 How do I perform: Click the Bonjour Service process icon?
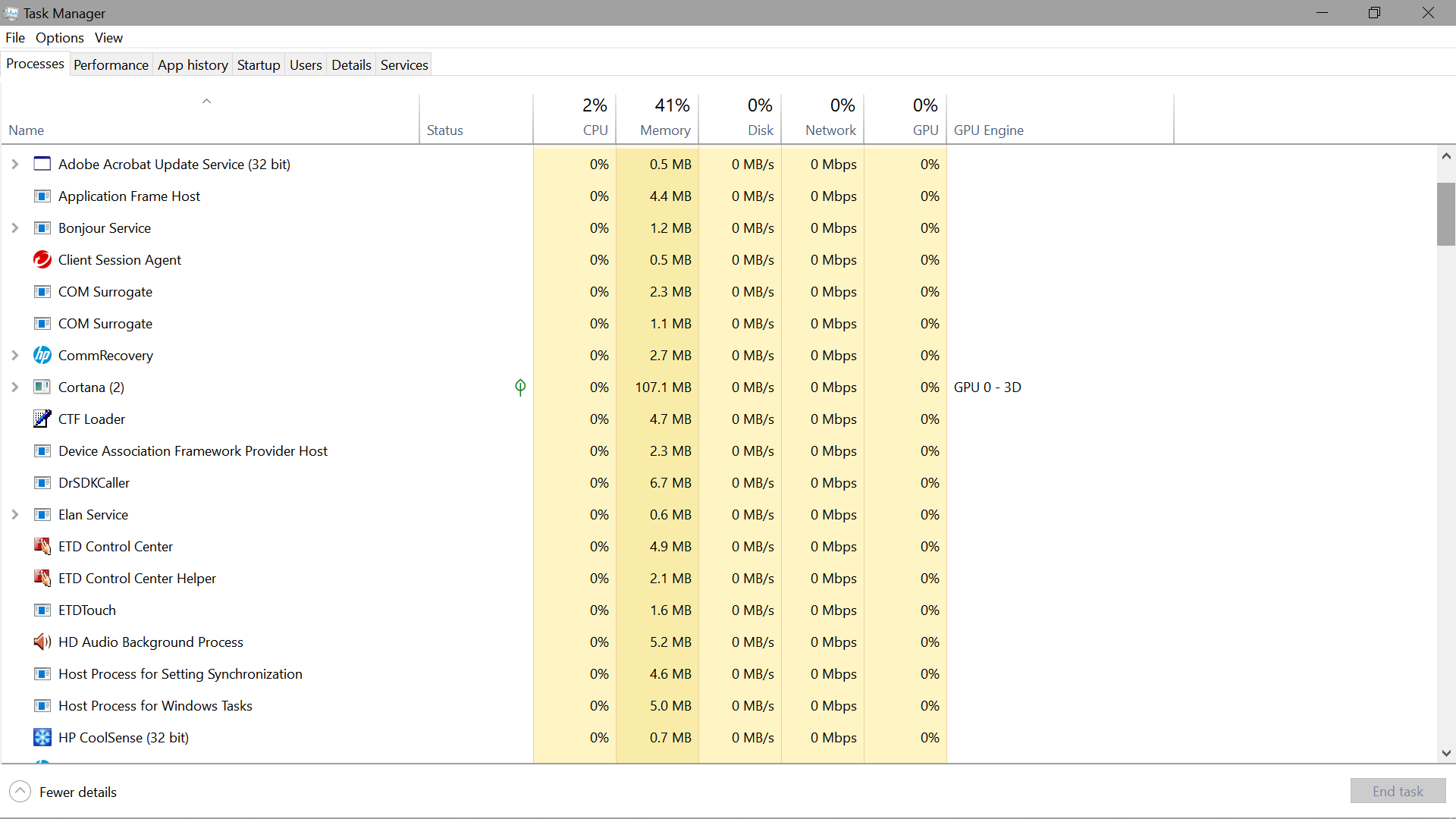pyautogui.click(x=42, y=227)
